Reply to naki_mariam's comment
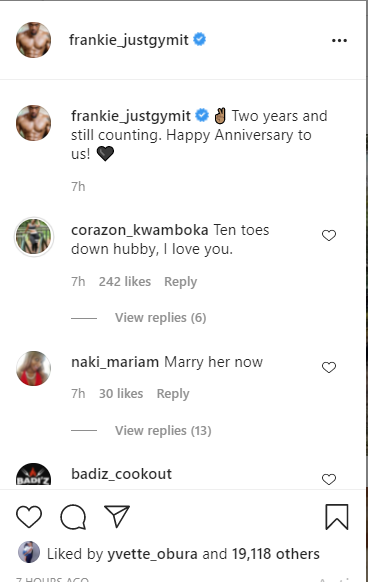Viewport: 368px width, 582px height. coord(173,394)
